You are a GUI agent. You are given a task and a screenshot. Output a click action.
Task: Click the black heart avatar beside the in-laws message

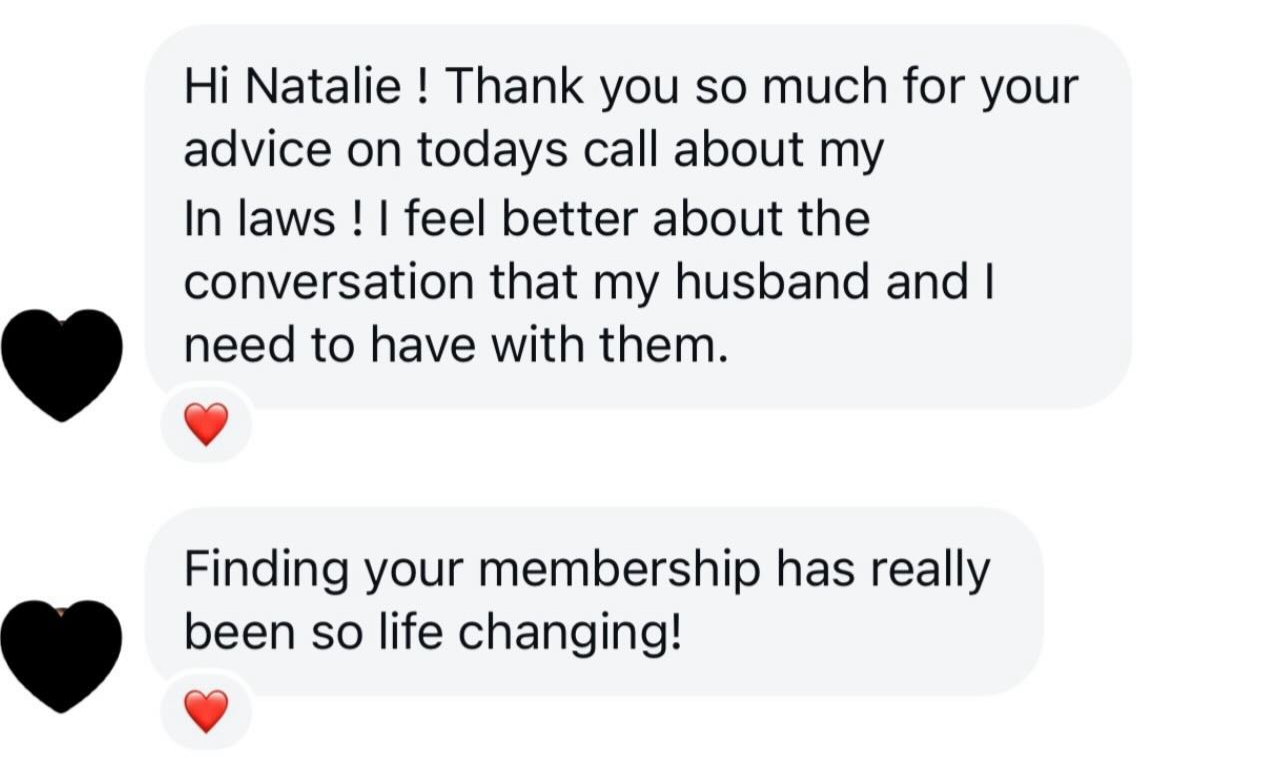[x=62, y=362]
